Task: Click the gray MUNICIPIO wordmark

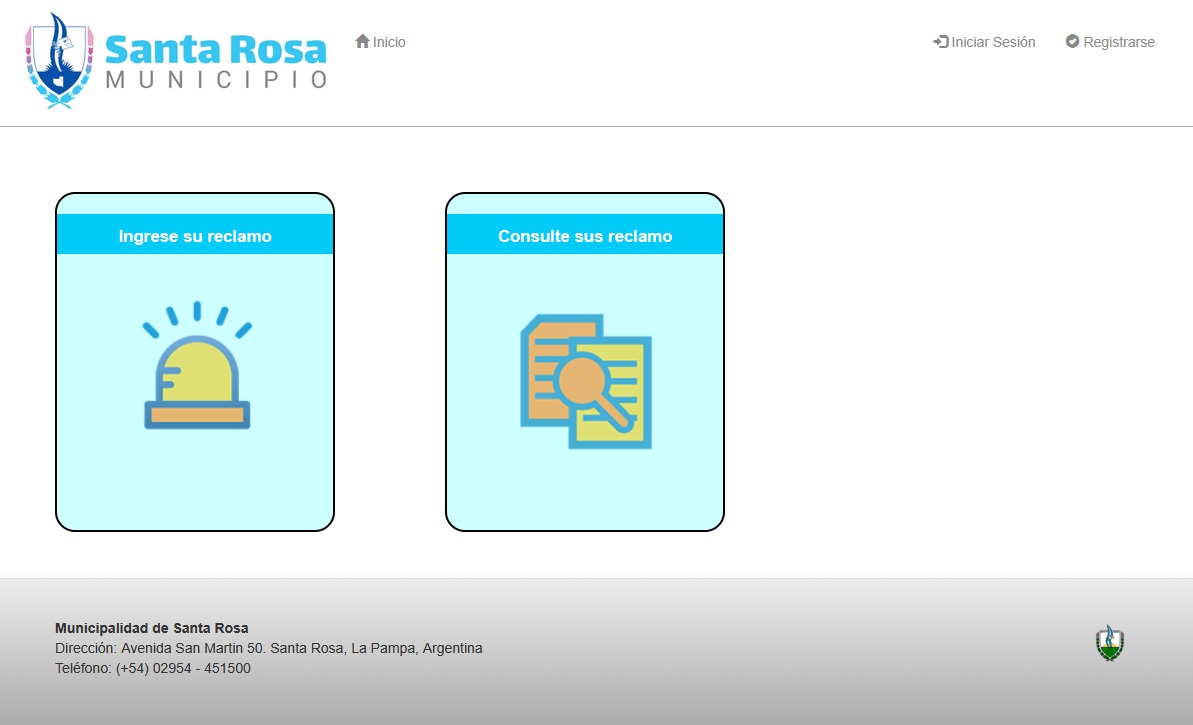Action: tap(216, 80)
